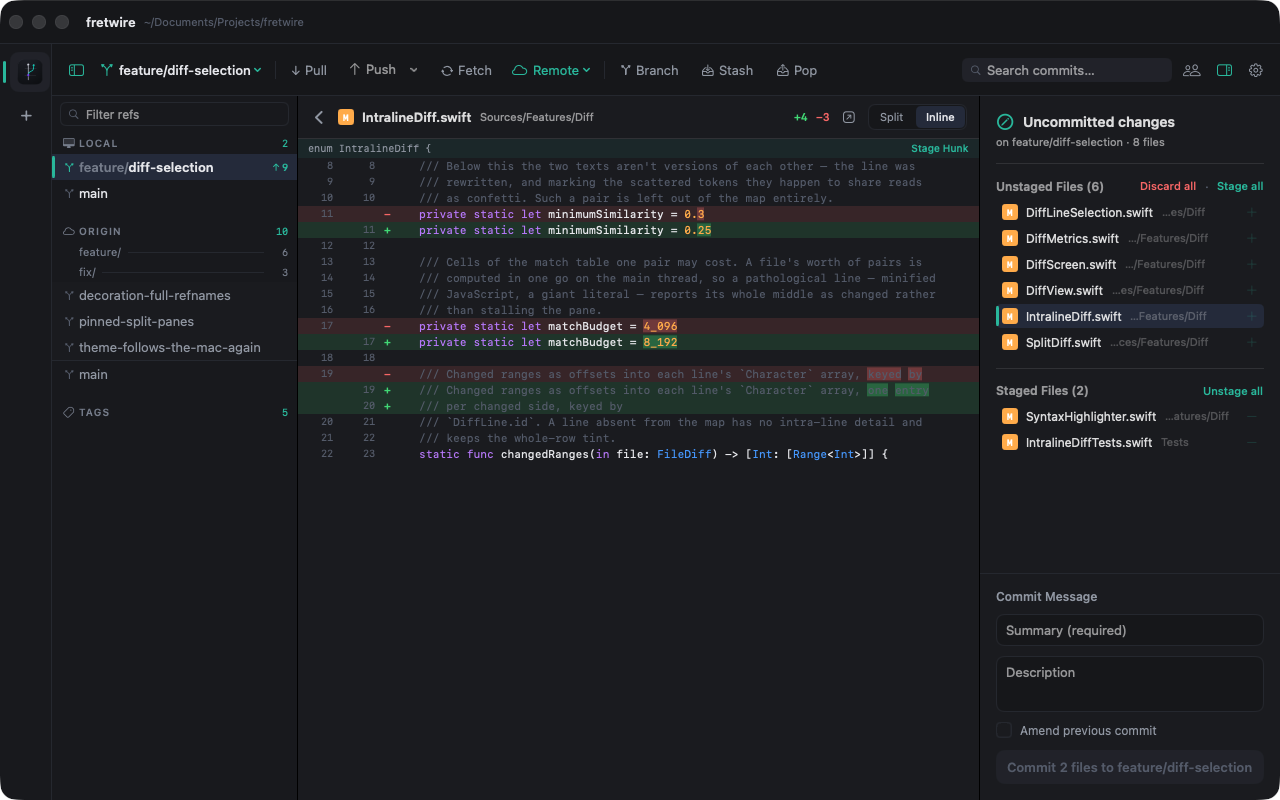Select the local main branch
Viewport: 1280px width, 800px height.
click(x=174, y=193)
